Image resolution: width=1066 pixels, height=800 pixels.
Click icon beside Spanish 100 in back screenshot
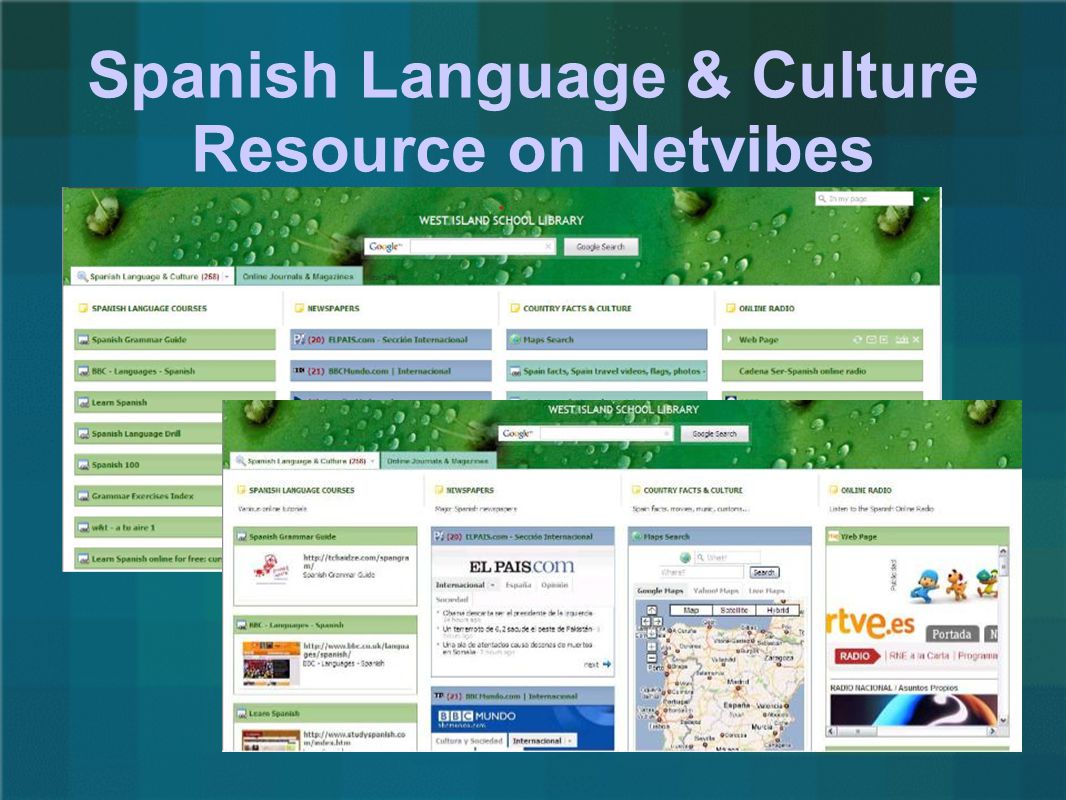83,465
